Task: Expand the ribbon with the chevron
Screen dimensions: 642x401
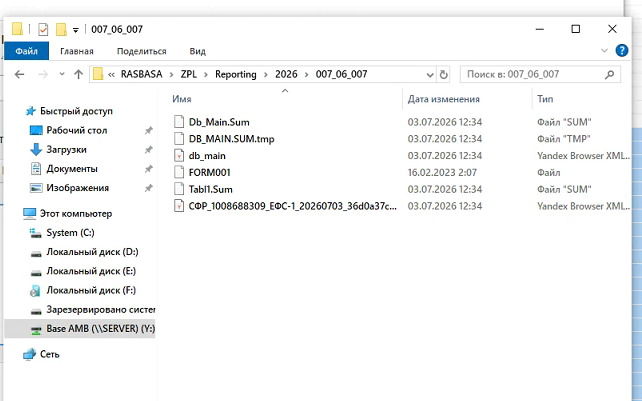Action: click(604, 51)
